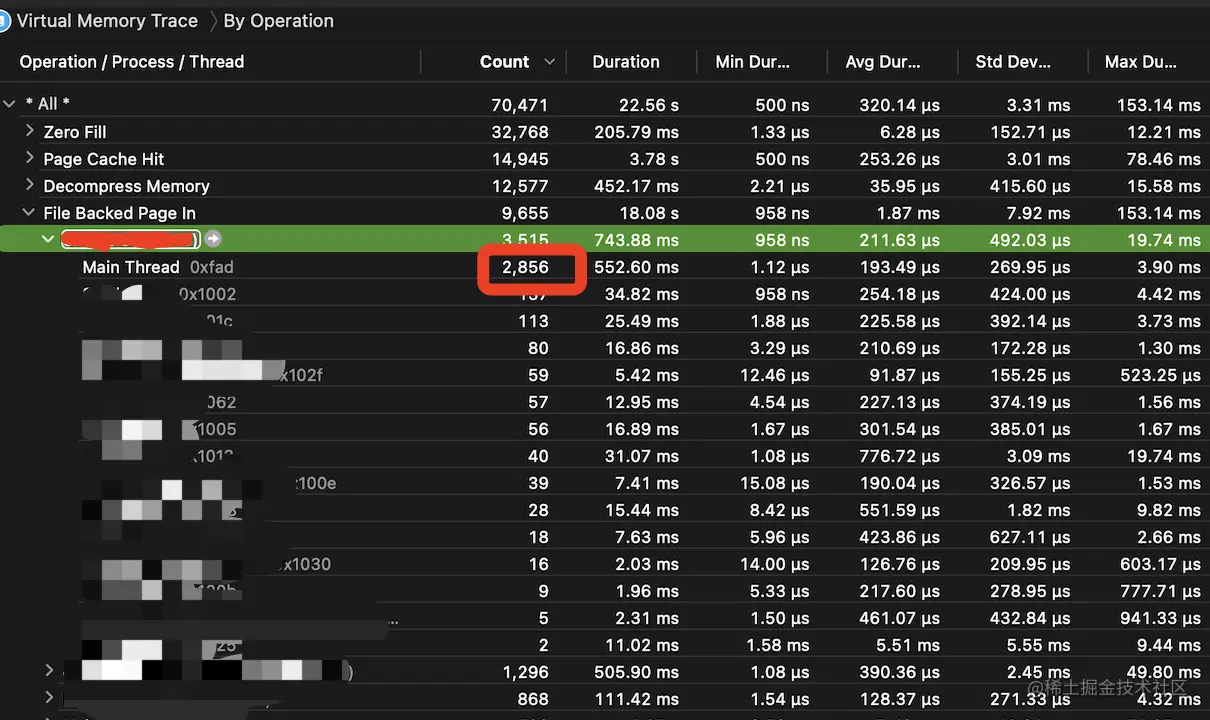
Task: Click the 34.82 ms duration cell
Action: [642, 294]
